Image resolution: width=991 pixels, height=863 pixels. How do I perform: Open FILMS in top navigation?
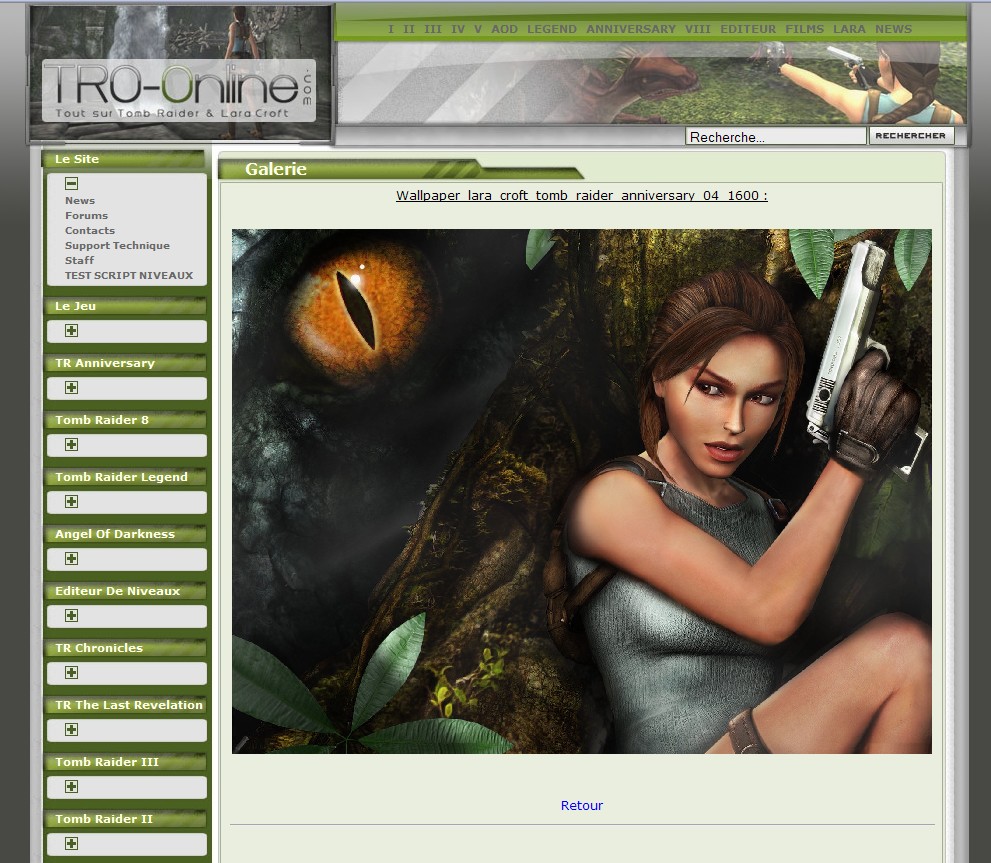coord(805,29)
